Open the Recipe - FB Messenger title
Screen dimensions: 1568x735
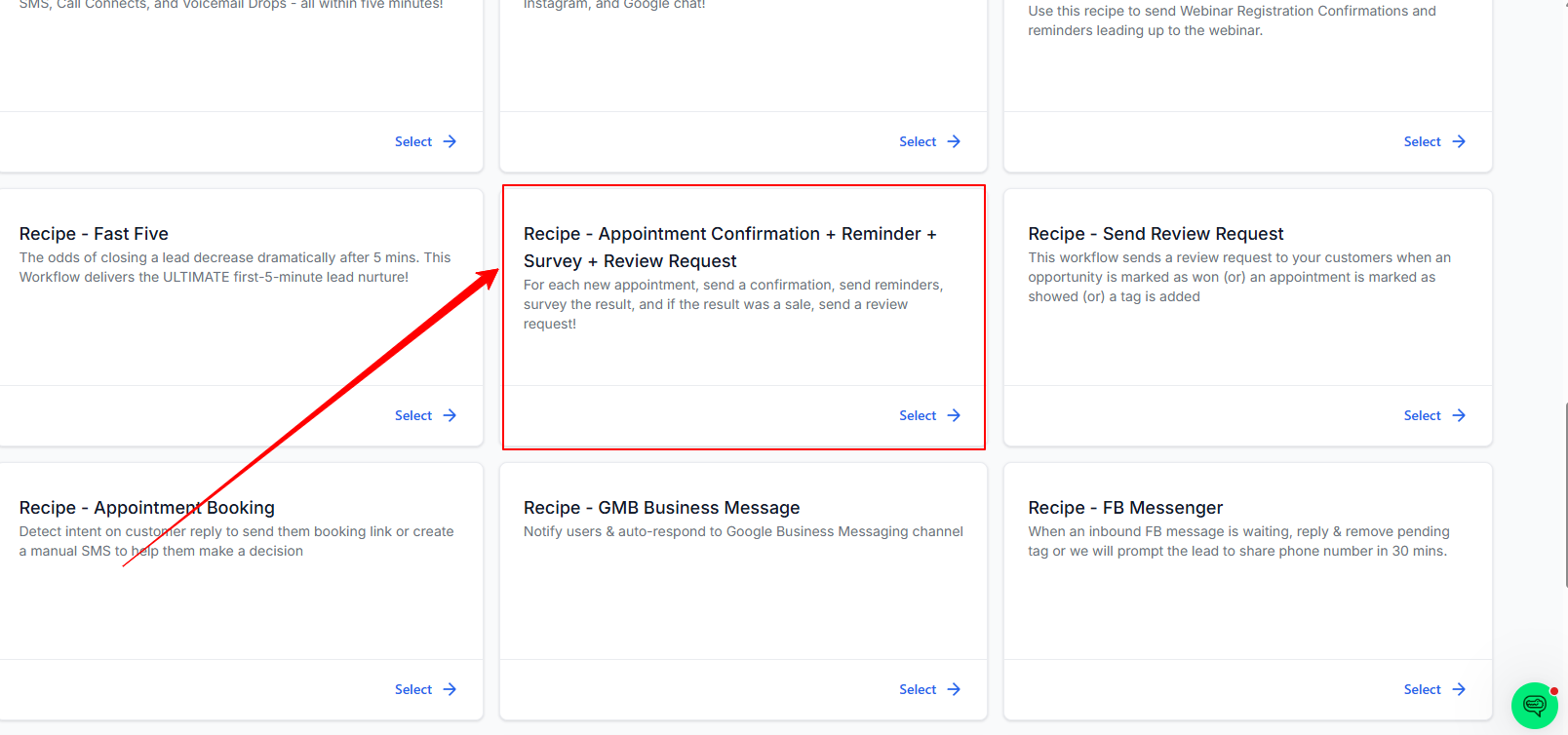tap(1125, 508)
